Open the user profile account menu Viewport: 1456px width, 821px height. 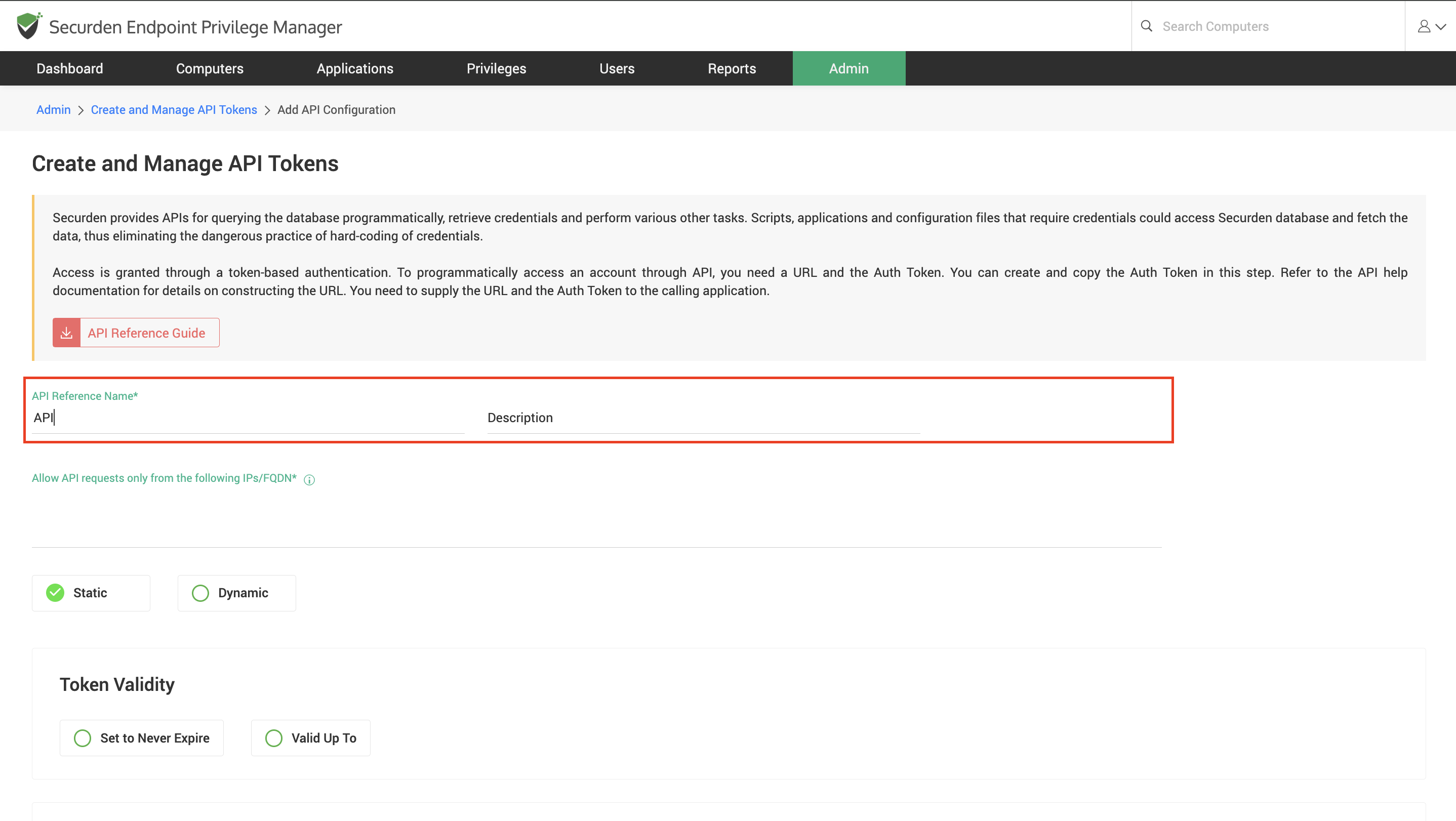[x=1431, y=26]
